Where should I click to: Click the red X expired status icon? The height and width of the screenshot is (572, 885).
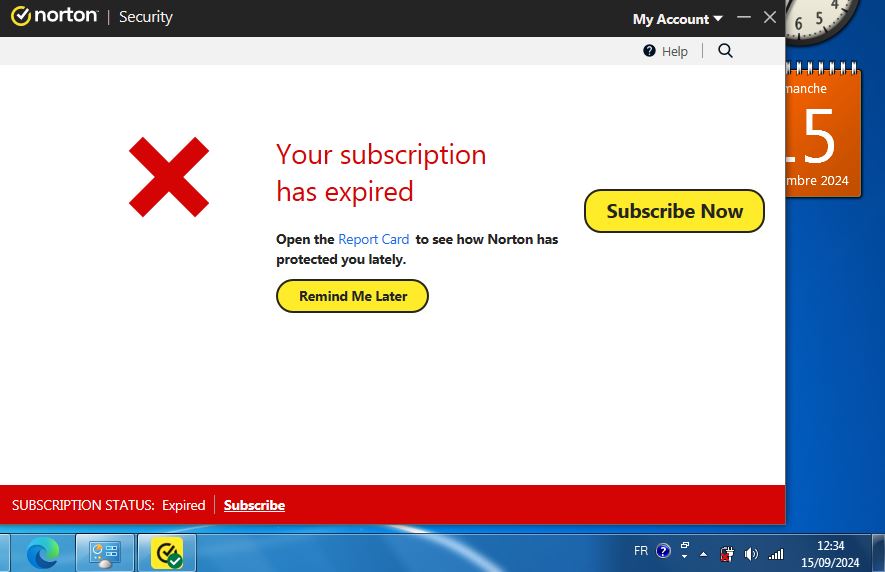click(169, 177)
